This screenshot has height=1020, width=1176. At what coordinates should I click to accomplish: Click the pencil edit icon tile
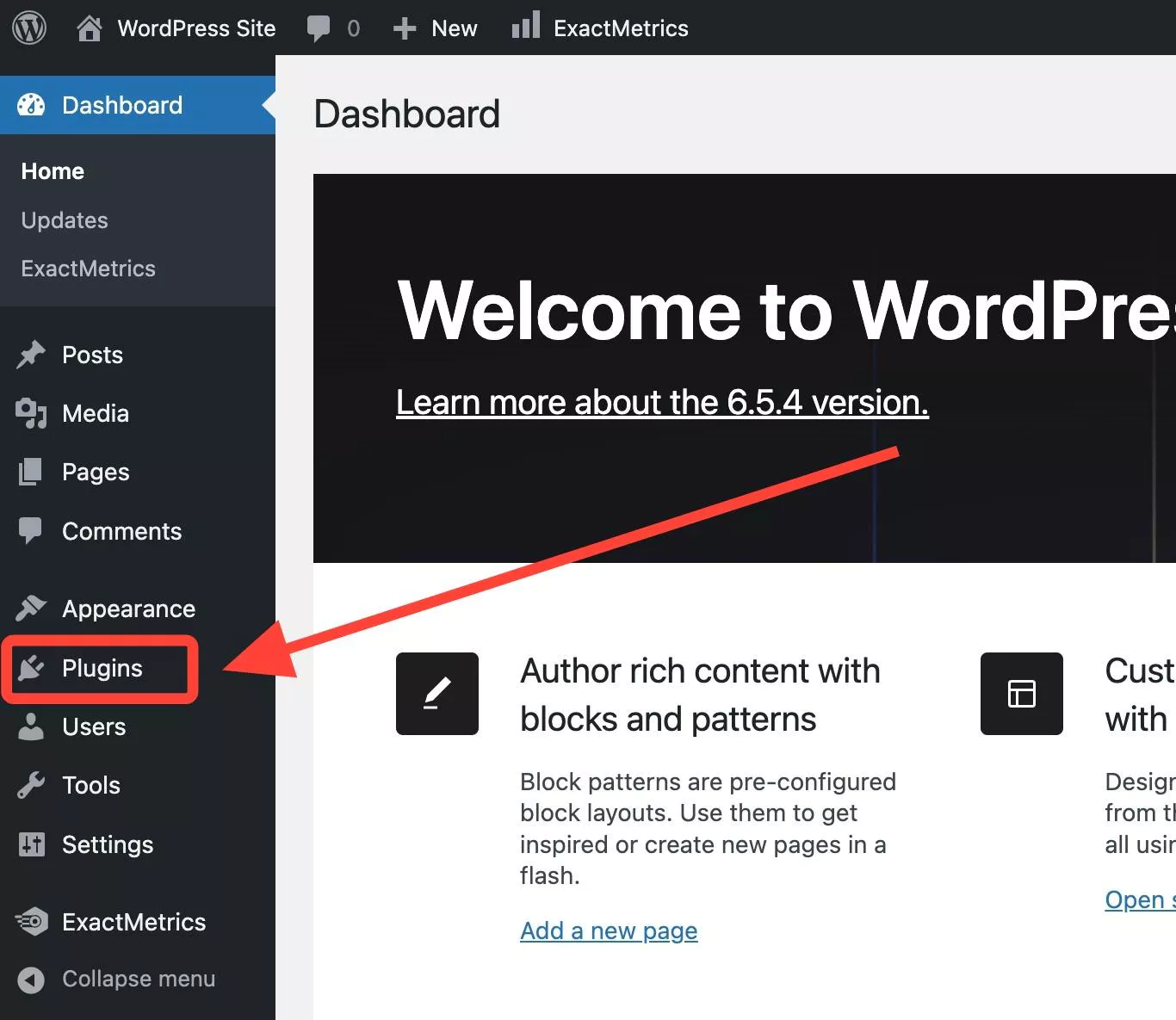[437, 694]
